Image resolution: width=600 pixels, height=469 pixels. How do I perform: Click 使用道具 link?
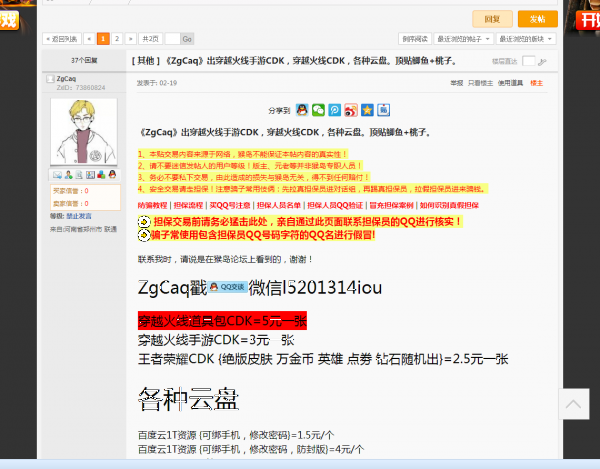(510, 83)
